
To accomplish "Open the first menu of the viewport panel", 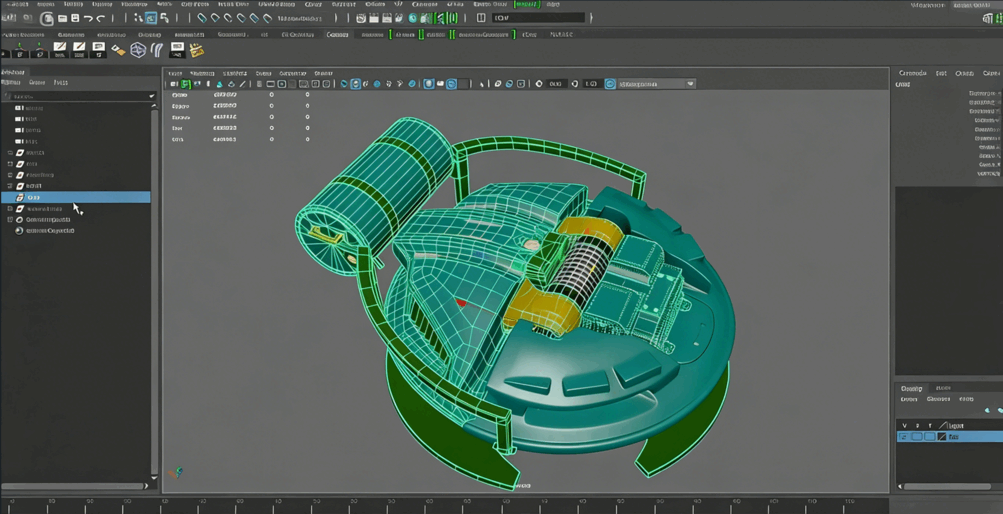I will coord(175,73).
